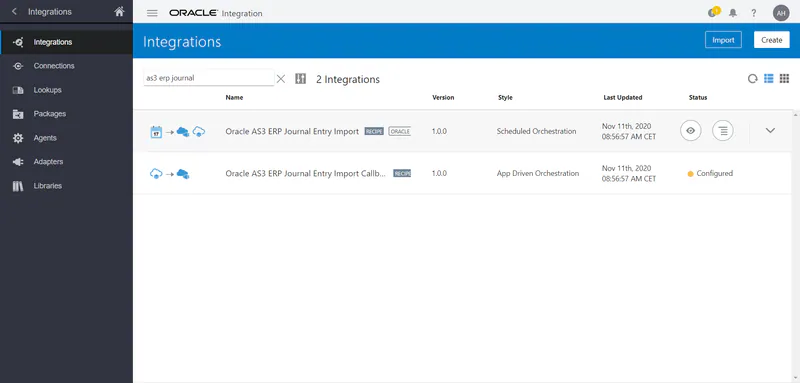
Task: Select App Driven Orchestration style text
Action: click(x=538, y=173)
